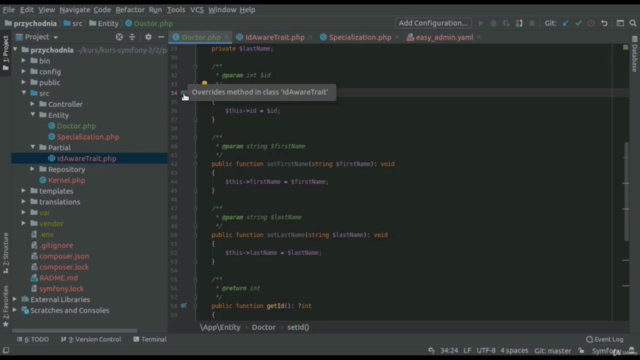Click the yellow intention bulb icon

point(204,84)
